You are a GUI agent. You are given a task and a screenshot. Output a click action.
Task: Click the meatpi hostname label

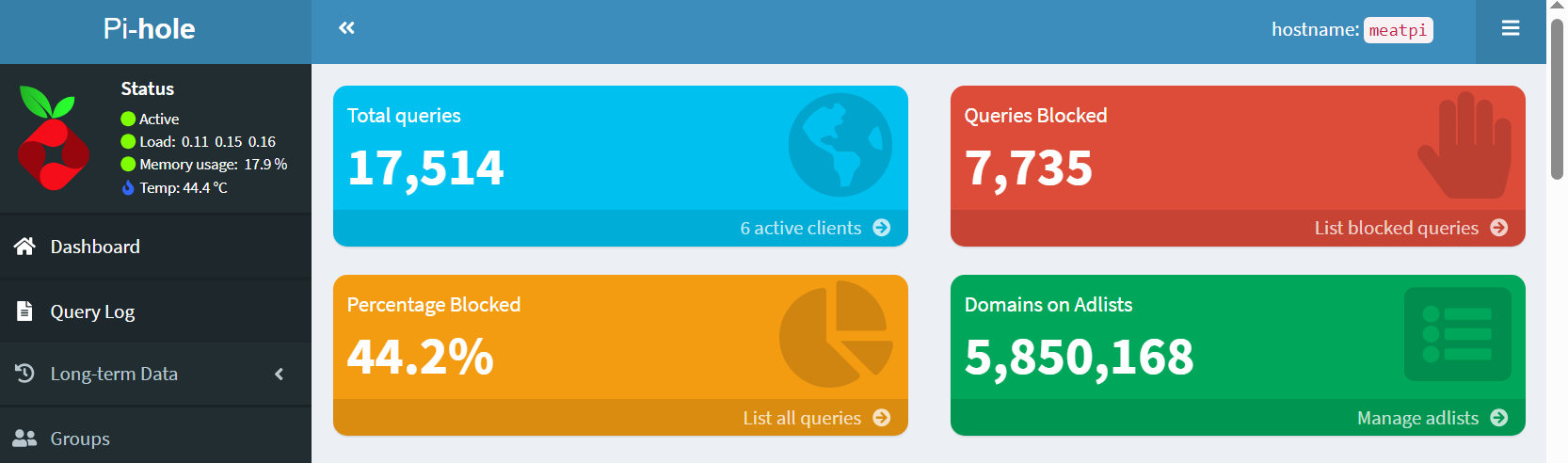1398,30
